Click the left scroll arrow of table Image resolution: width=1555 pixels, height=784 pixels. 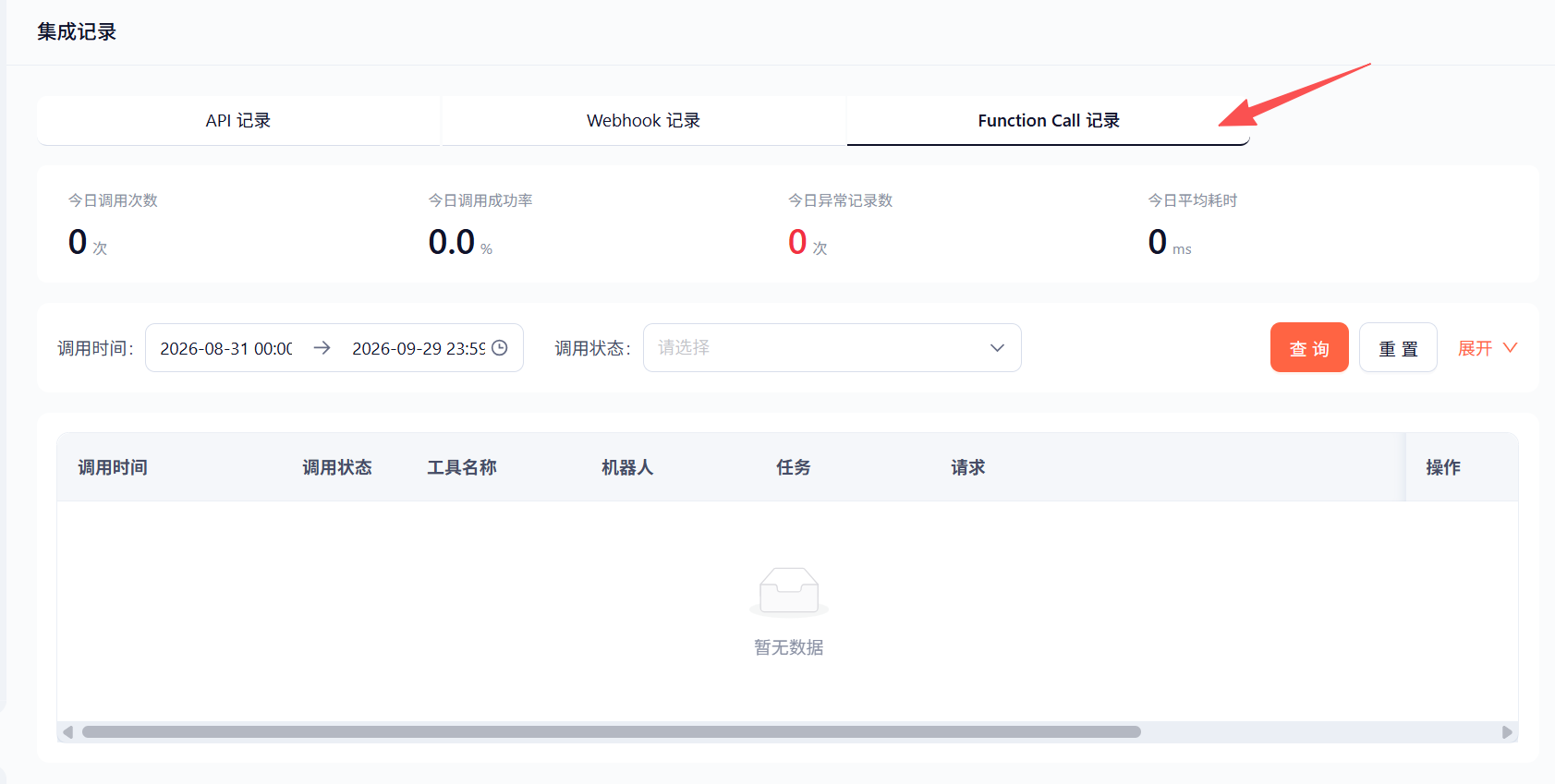pos(67,732)
